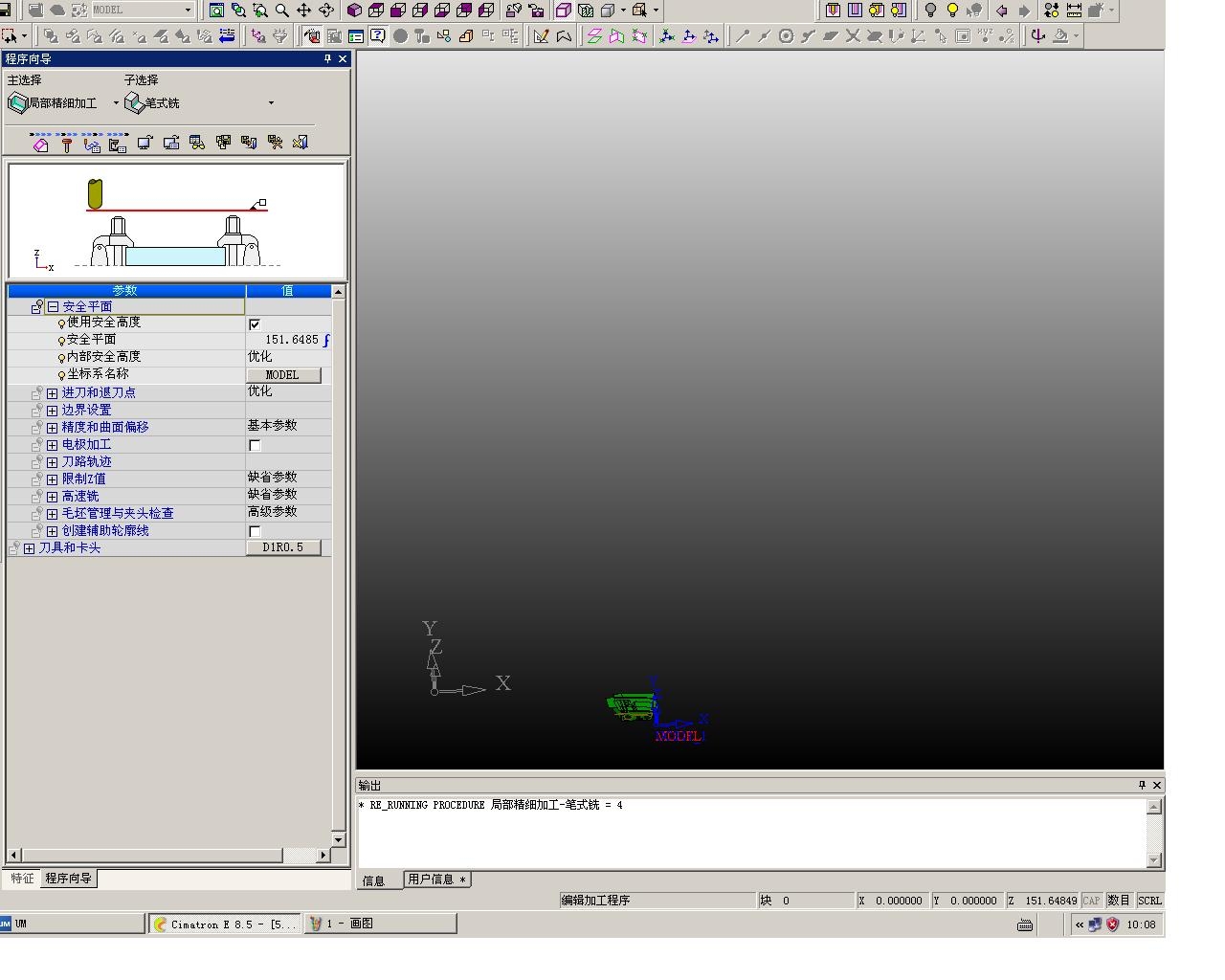Click the MODEL coordinate system button

pos(282,375)
